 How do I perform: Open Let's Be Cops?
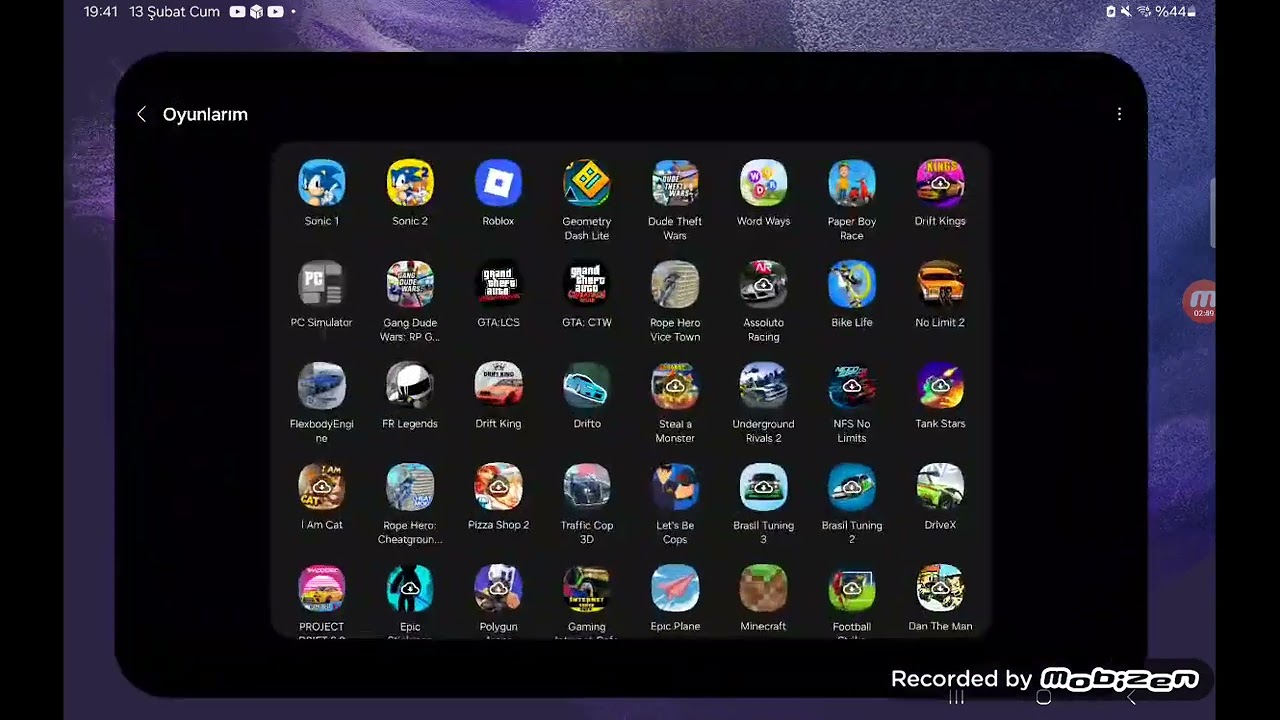pos(675,487)
